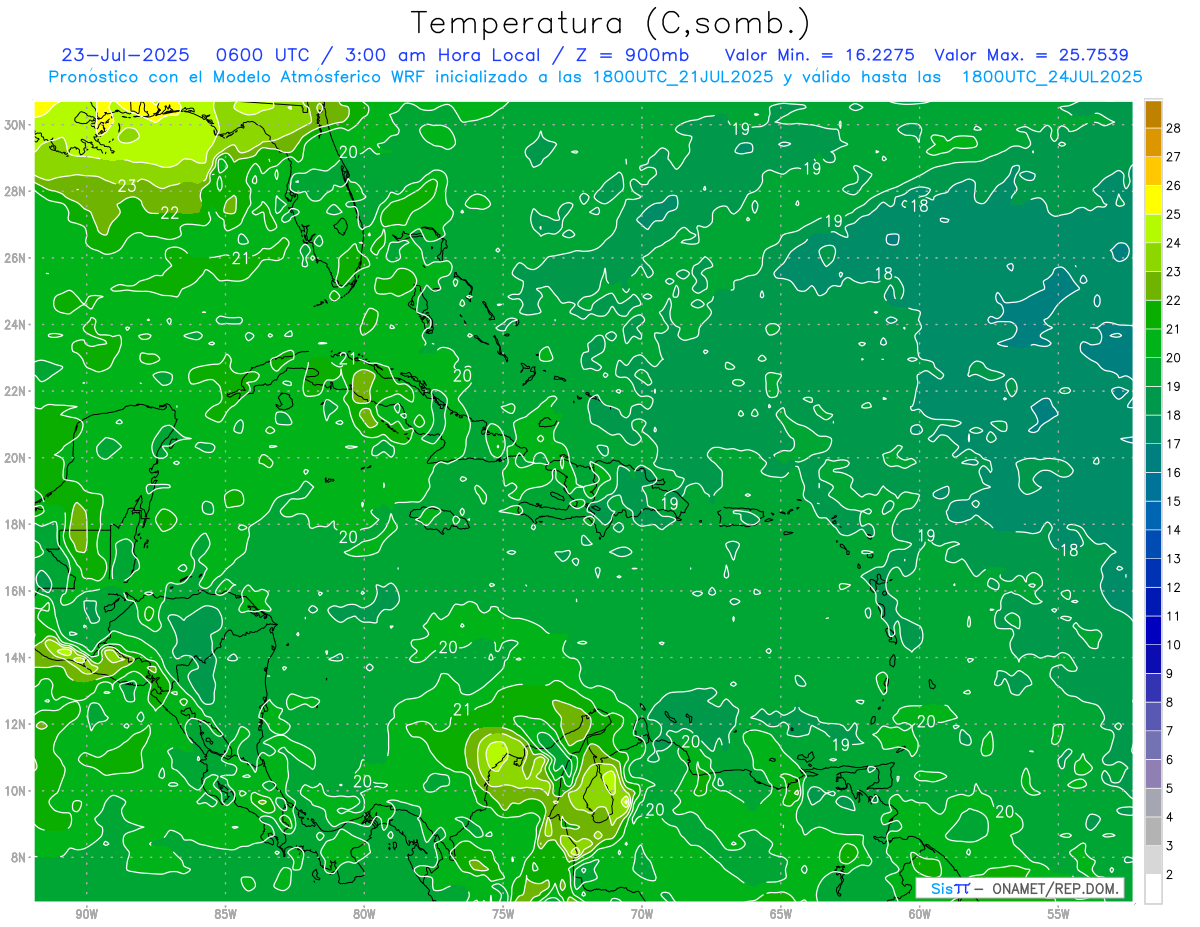Click the "0600 UTC" time text
1200x927 pixels.
pyautogui.click(x=263, y=55)
